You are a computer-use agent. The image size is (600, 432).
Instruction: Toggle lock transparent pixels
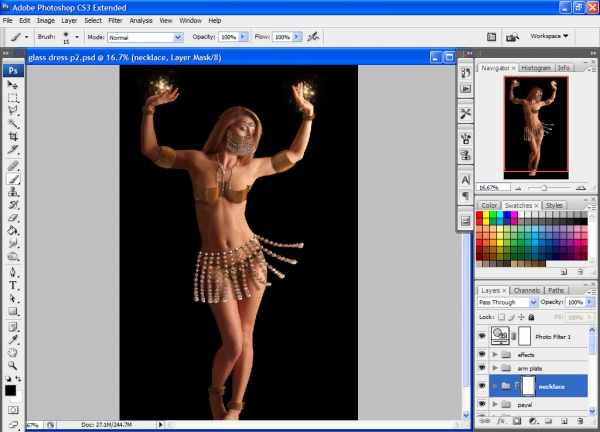point(501,317)
